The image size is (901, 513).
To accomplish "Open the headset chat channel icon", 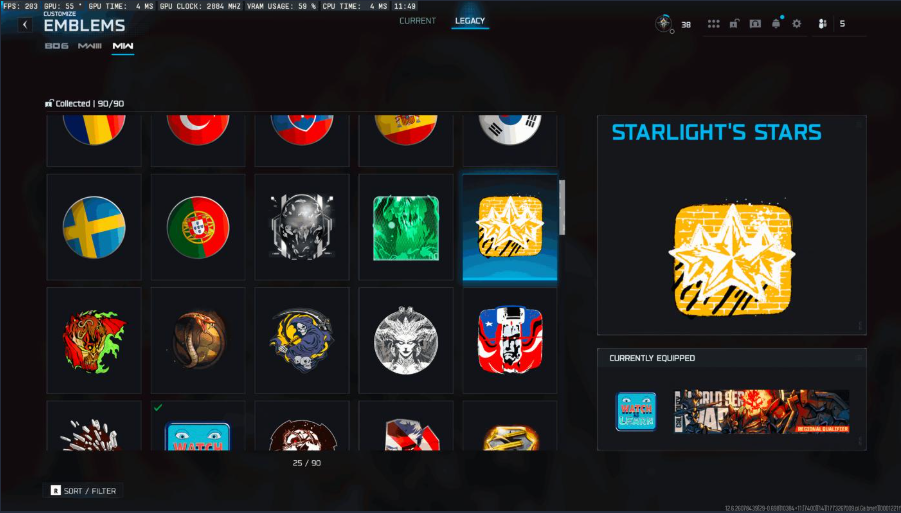I will click(755, 24).
